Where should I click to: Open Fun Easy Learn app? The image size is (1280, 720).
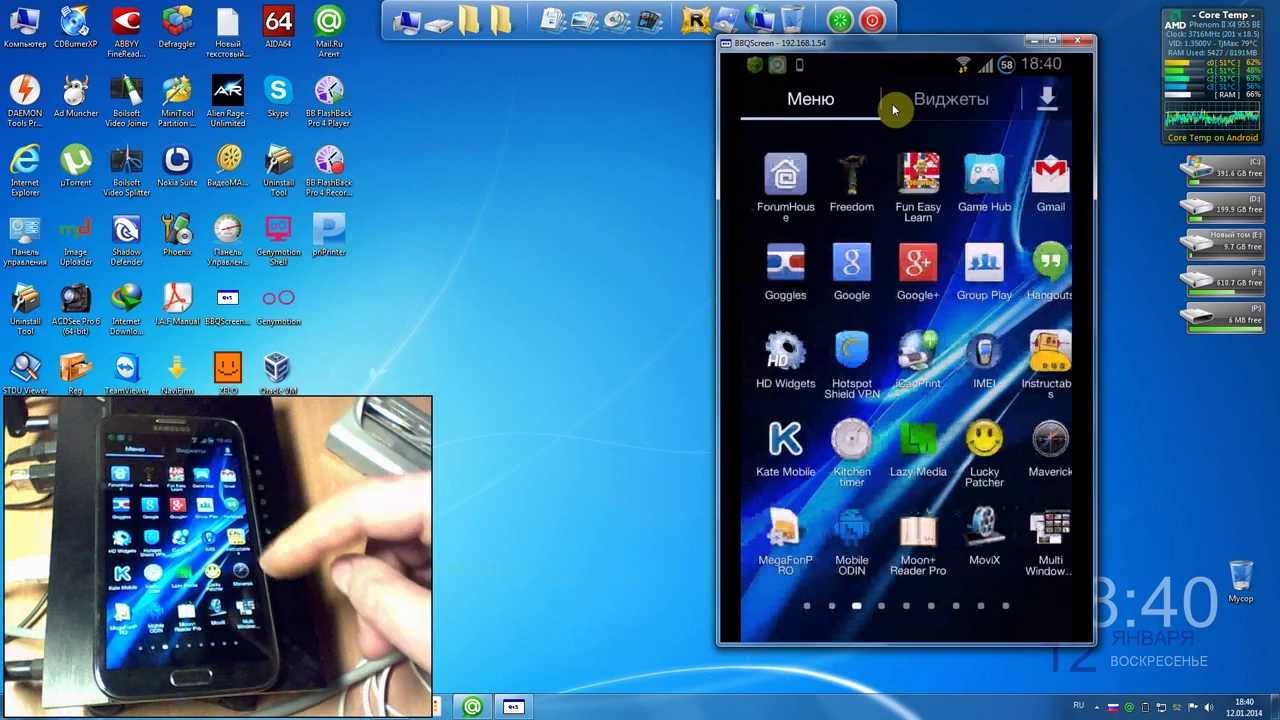[x=918, y=186]
